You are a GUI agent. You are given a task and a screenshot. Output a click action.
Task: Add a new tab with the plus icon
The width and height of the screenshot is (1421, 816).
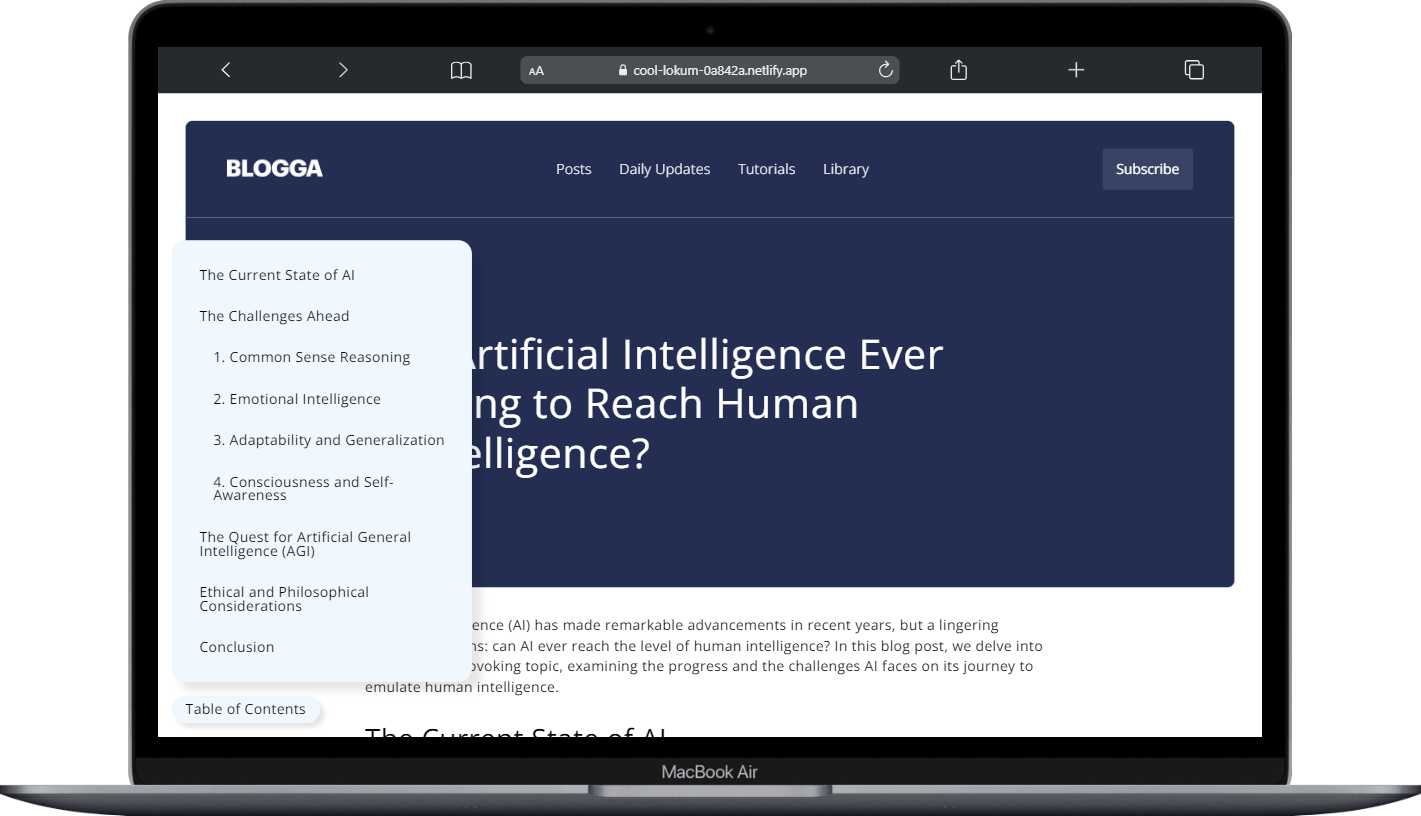coord(1076,70)
